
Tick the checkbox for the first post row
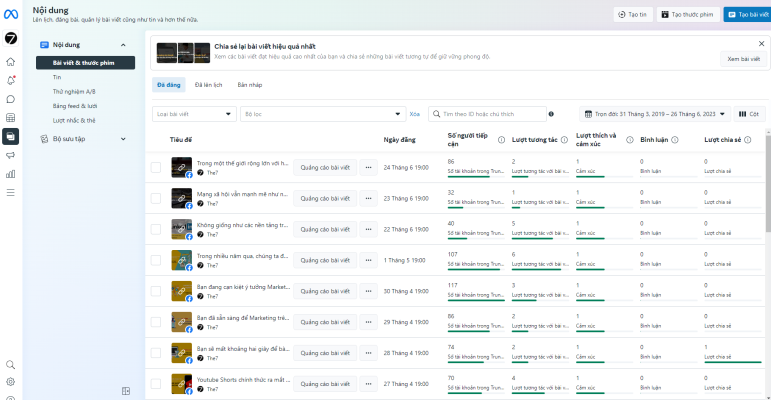pyautogui.click(x=155, y=167)
